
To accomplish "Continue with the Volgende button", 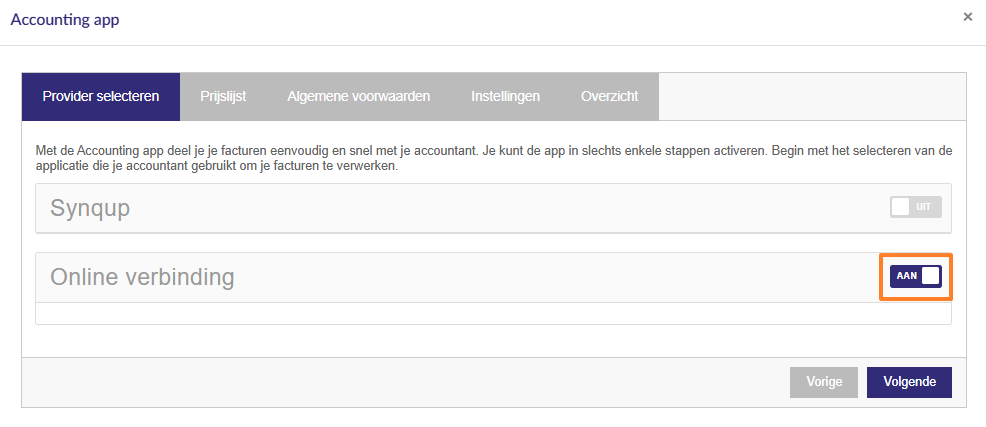I will click(x=909, y=382).
